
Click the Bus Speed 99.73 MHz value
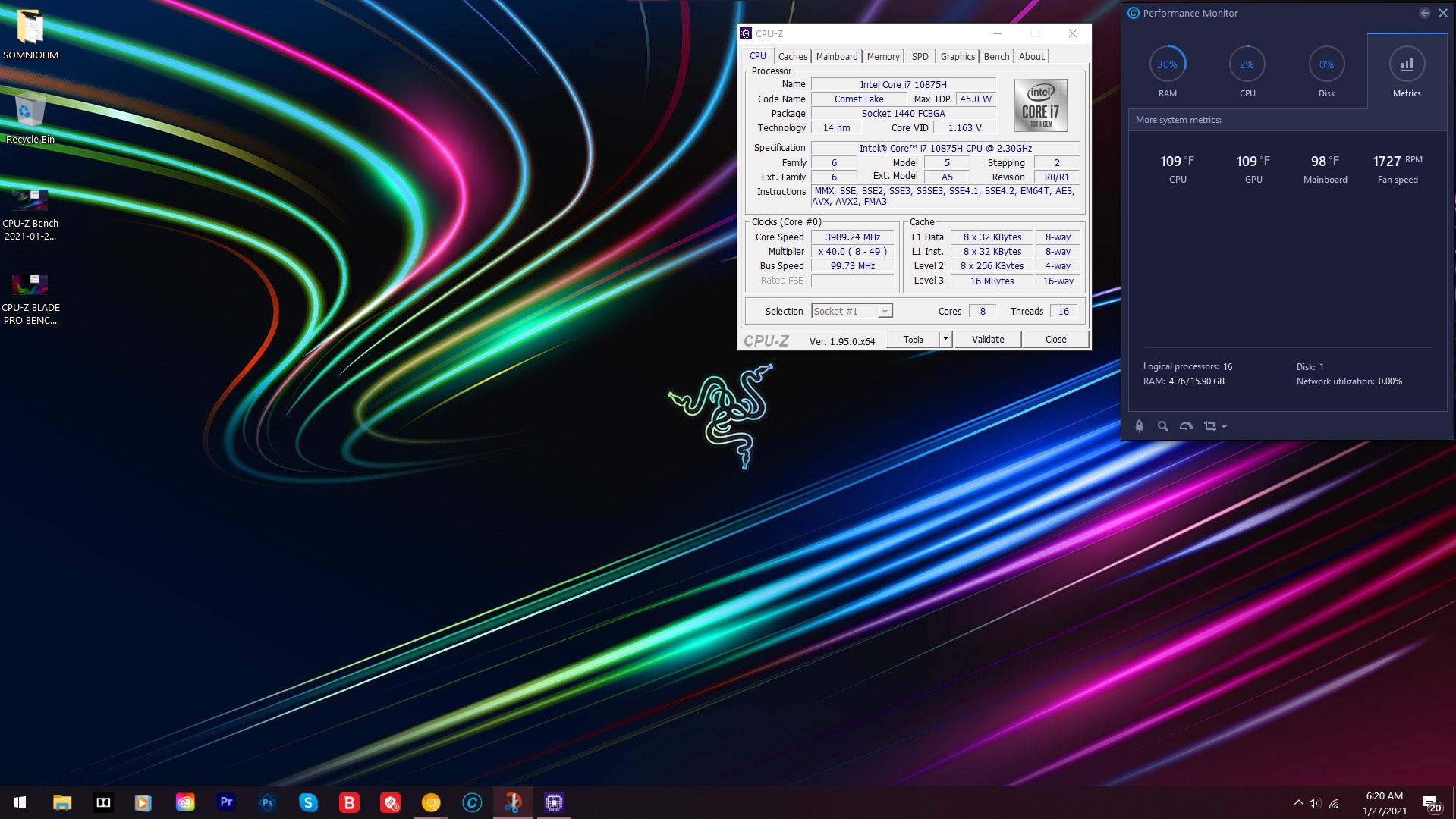(853, 266)
